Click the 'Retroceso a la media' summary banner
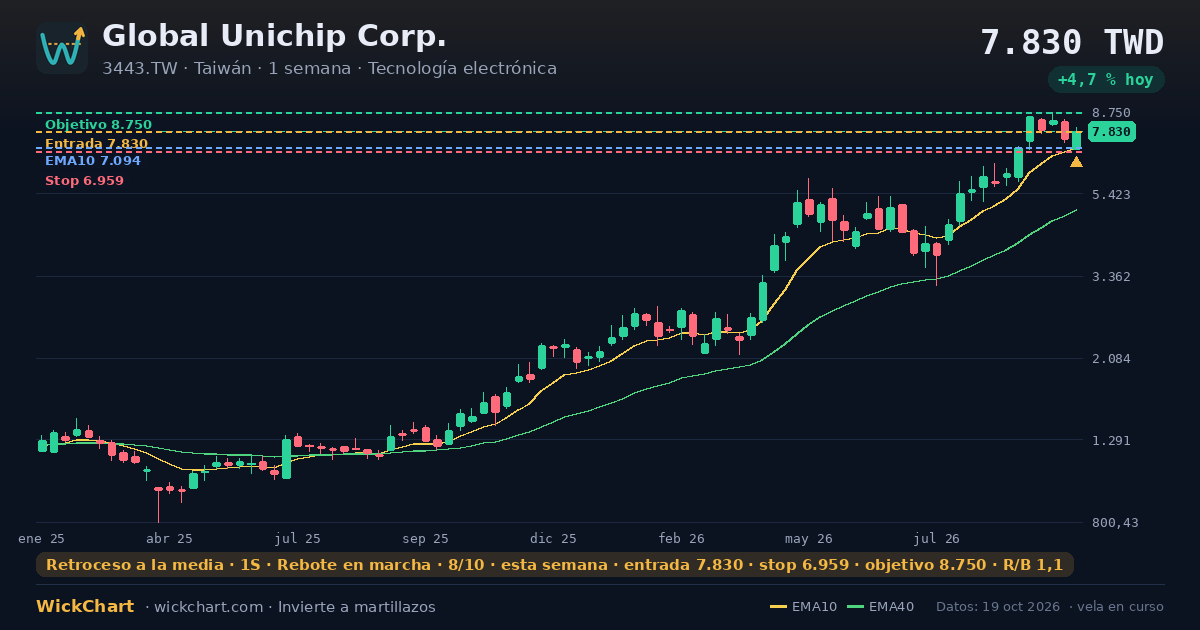The height and width of the screenshot is (630, 1200). click(x=555, y=565)
